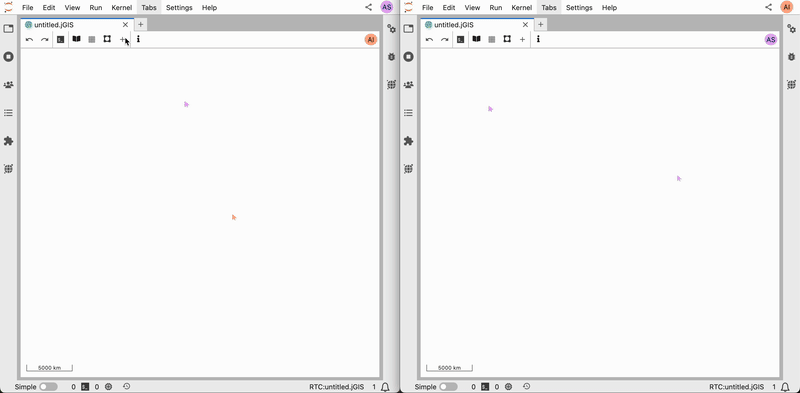Open File menu in right window
The image size is (800, 393).
[x=428, y=8]
